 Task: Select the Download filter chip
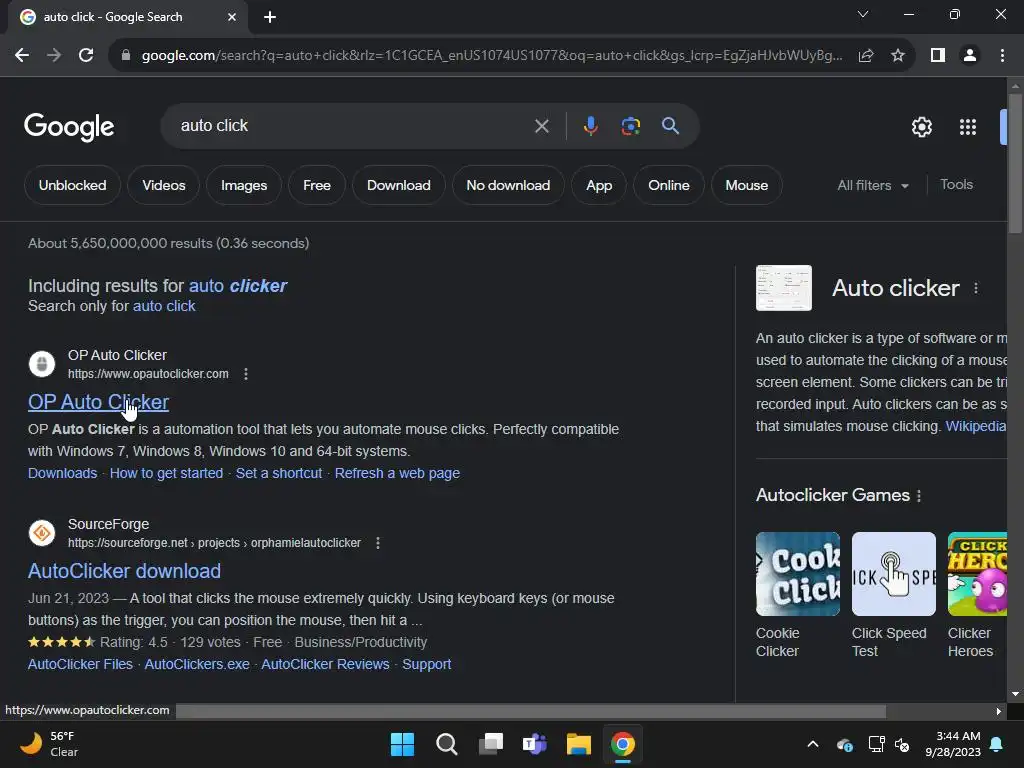point(398,185)
